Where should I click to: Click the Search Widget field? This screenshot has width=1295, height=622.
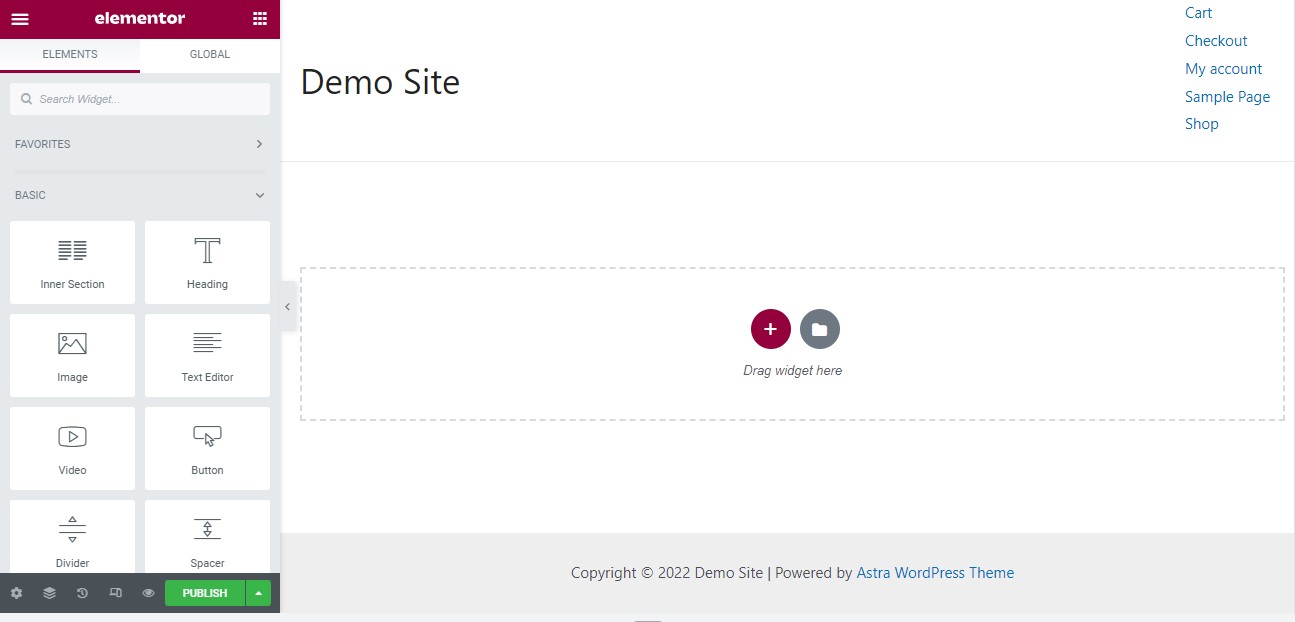[x=140, y=99]
